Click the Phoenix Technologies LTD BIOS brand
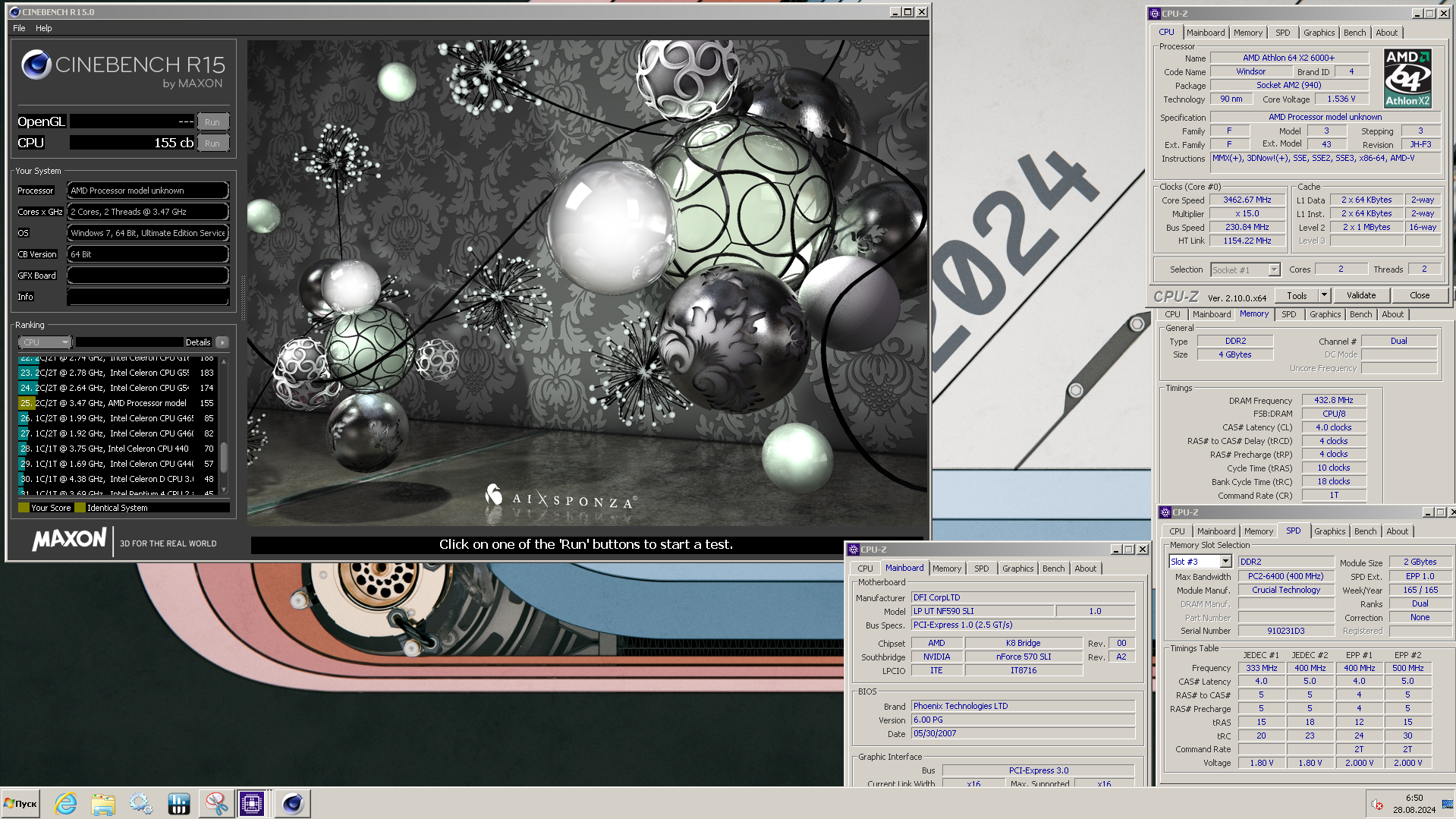 [x=1023, y=706]
